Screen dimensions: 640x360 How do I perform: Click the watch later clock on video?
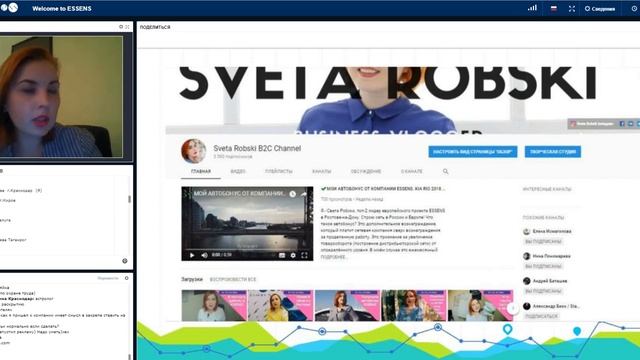click(293, 194)
